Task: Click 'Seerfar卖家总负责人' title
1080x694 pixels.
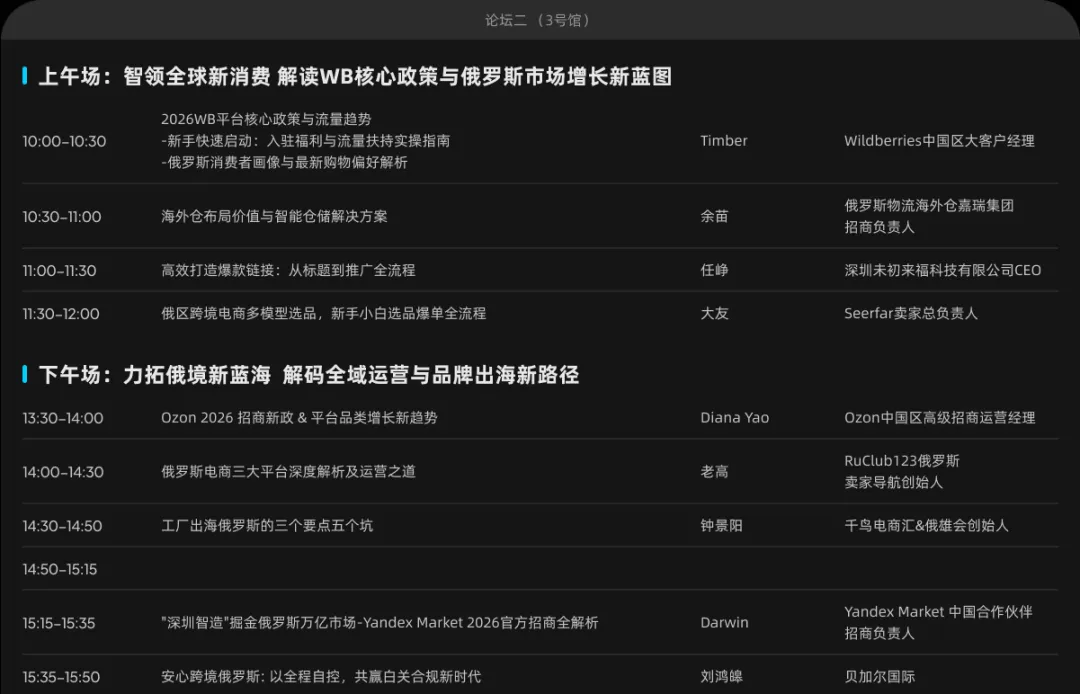Action: click(911, 313)
